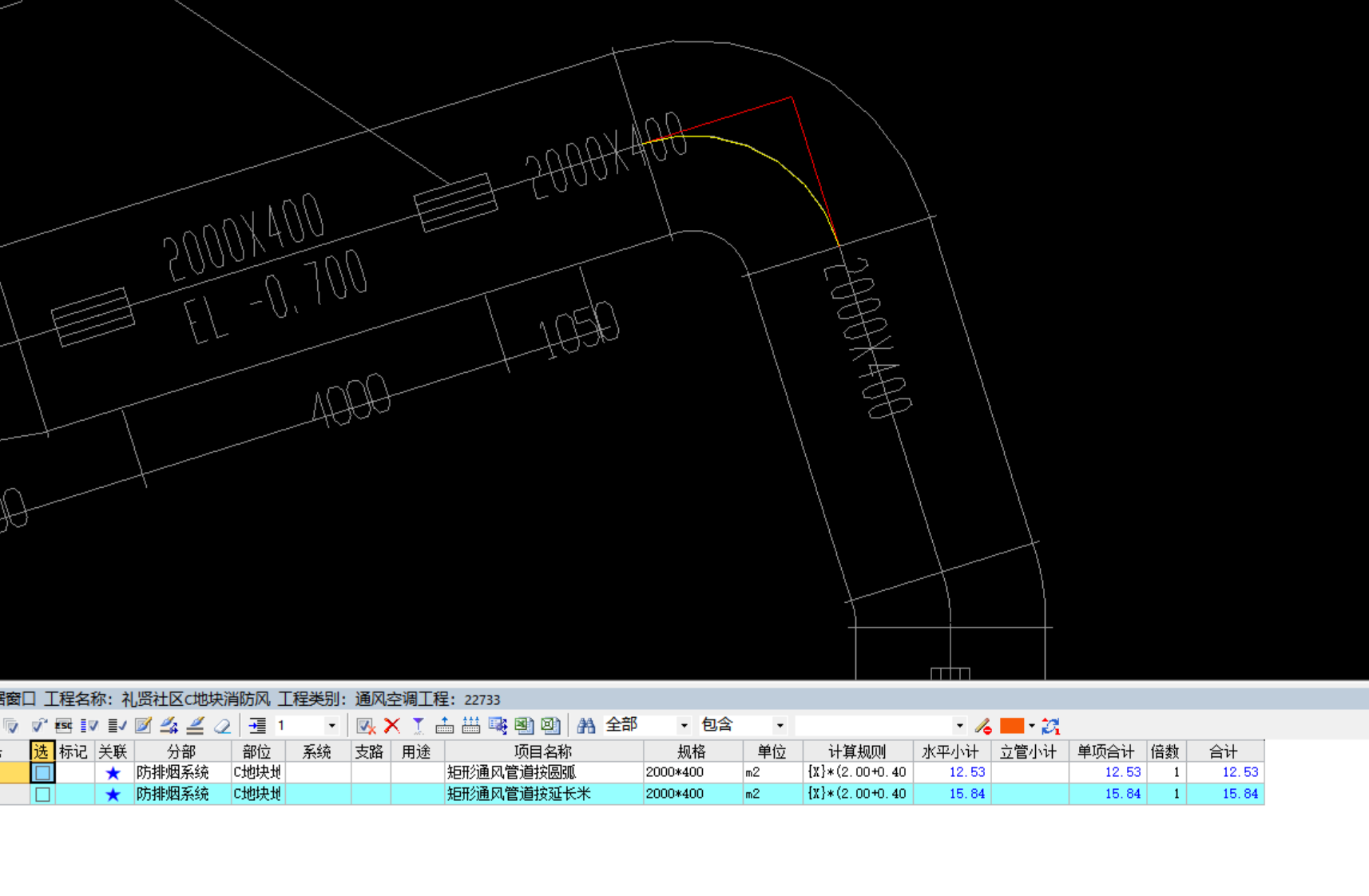Click the select-all checkmark stack icon

coord(11,726)
